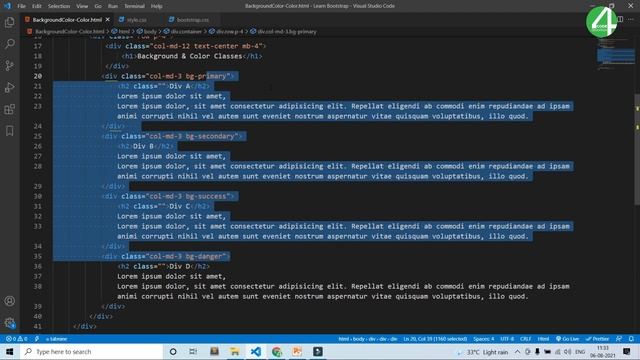Image resolution: width=640 pixels, height=360 pixels.
Task: Open PowerPoint from the taskbar
Action: [297, 351]
